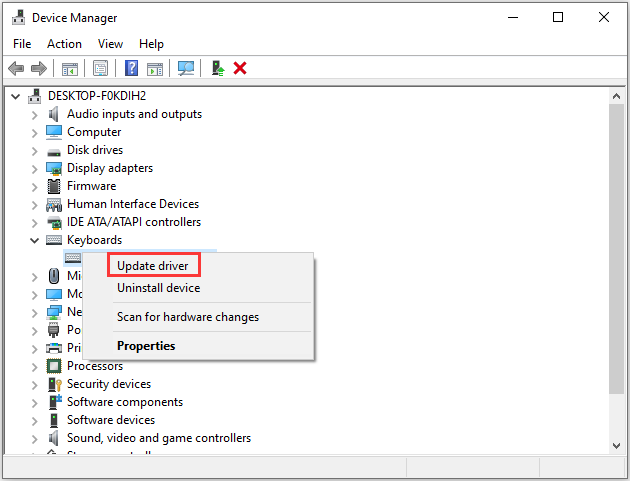Select the Audio inputs and outputs speaker icon

[x=53, y=114]
